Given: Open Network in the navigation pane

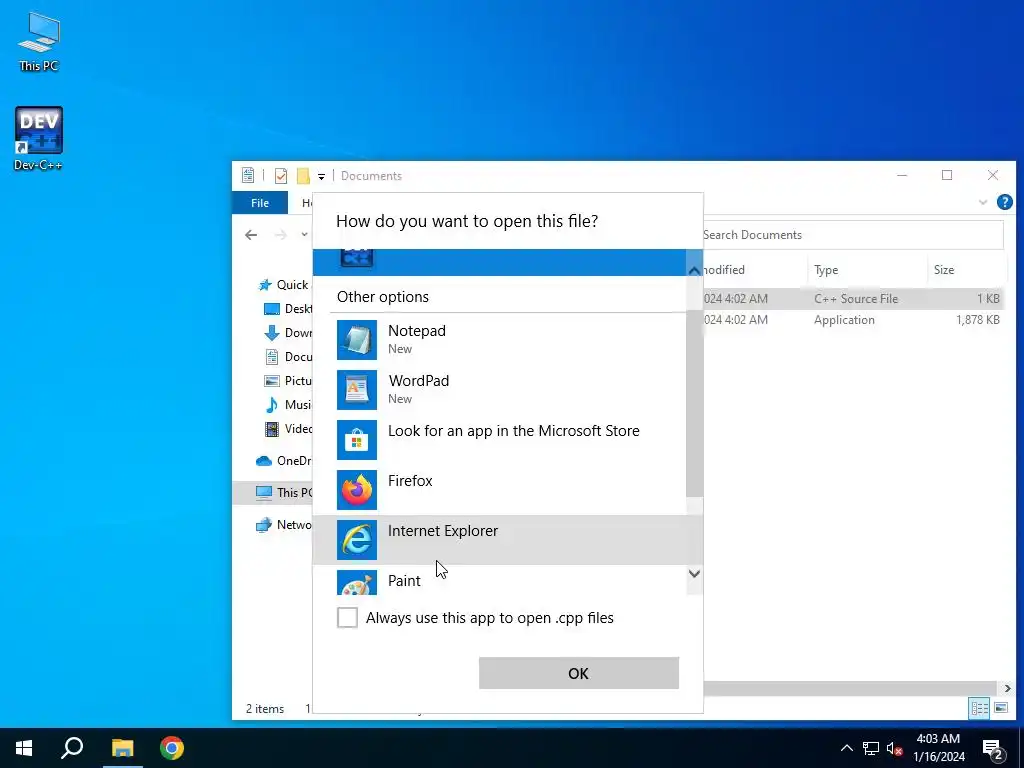Looking at the screenshot, I should tap(284, 525).
